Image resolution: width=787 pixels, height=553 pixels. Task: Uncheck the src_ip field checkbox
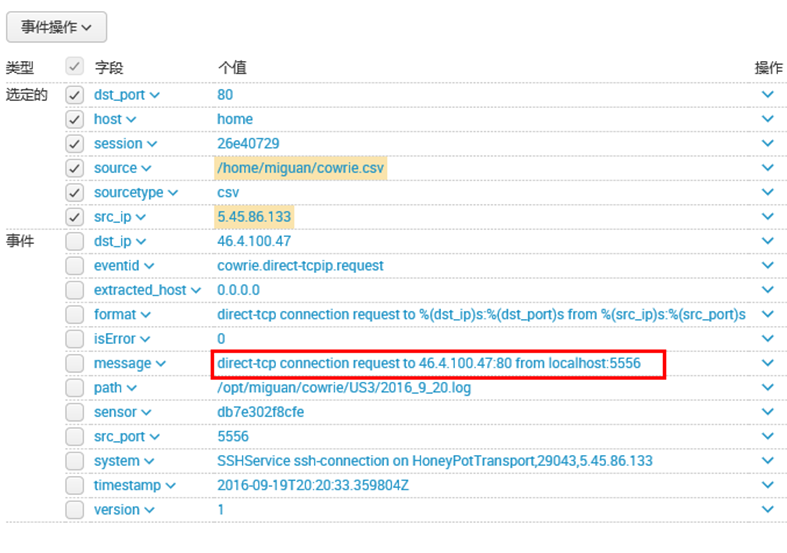click(74, 217)
